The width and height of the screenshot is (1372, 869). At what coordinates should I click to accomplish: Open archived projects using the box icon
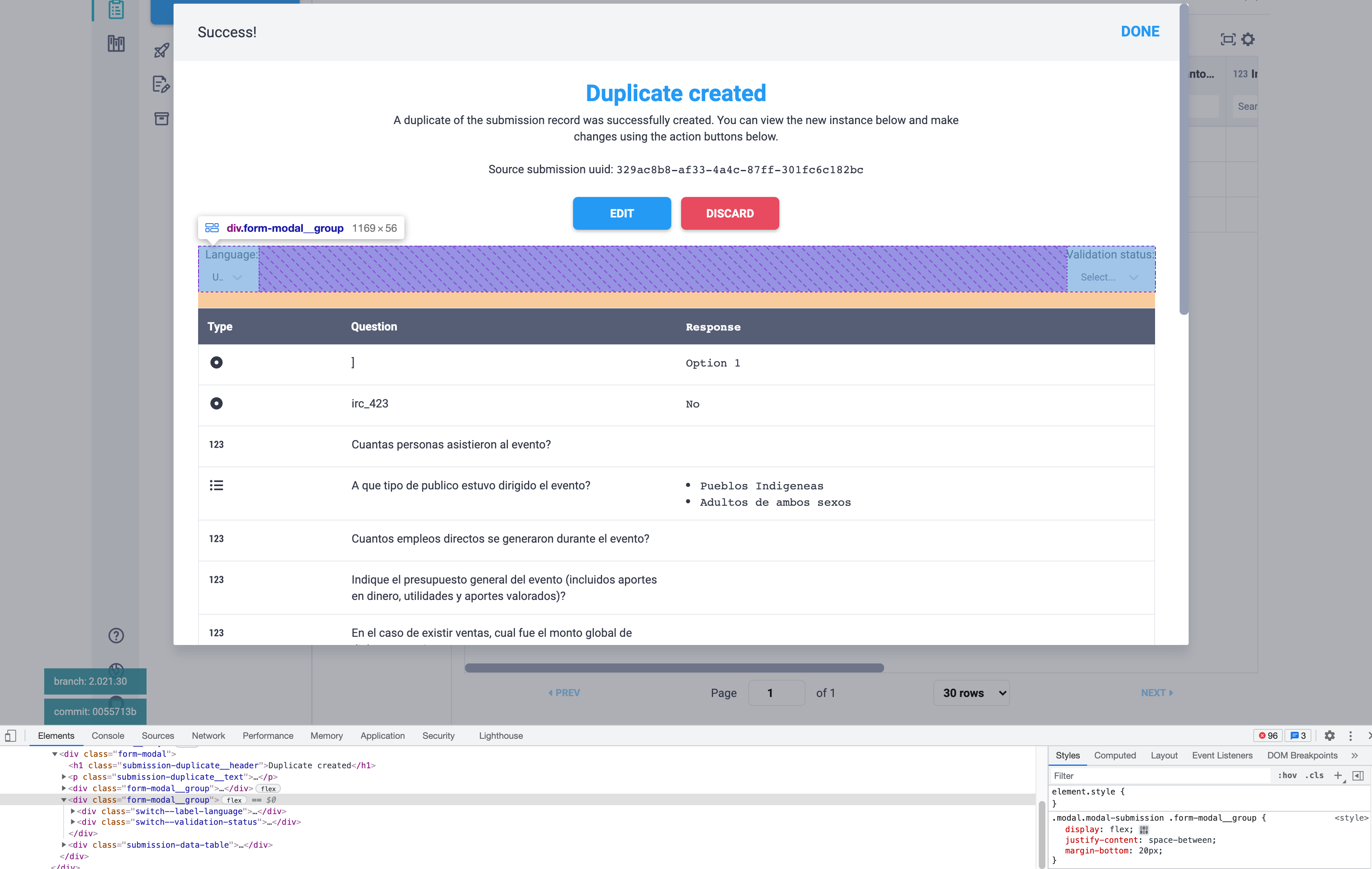[161, 119]
